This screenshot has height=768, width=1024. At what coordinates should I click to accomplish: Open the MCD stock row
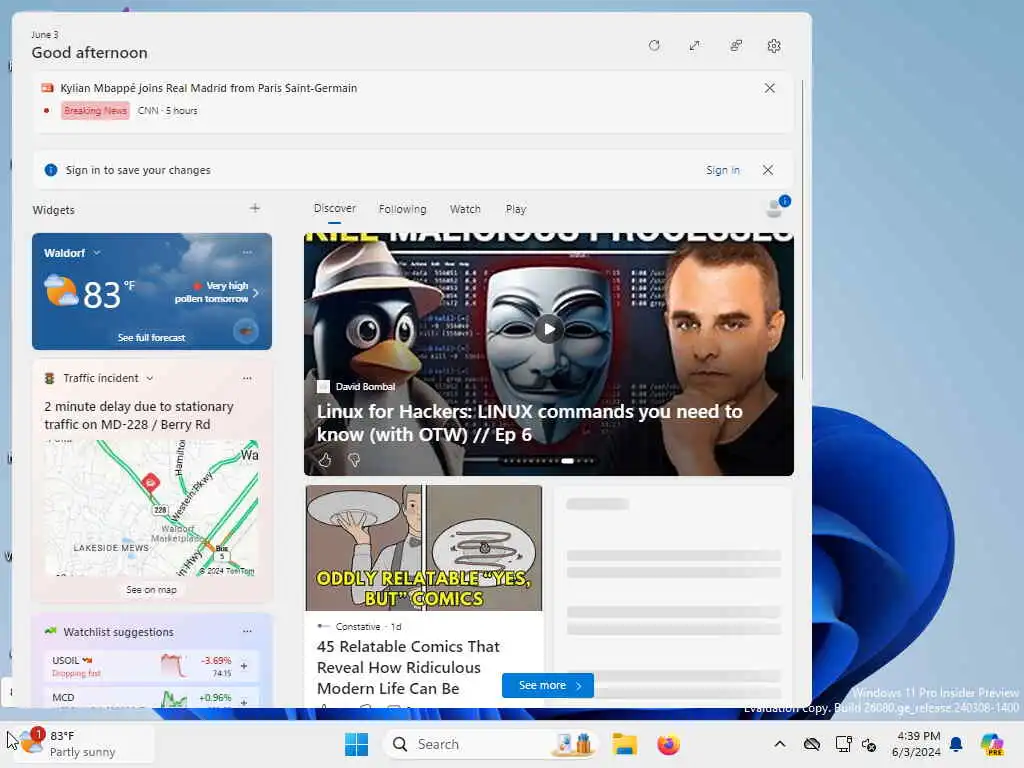coord(152,697)
